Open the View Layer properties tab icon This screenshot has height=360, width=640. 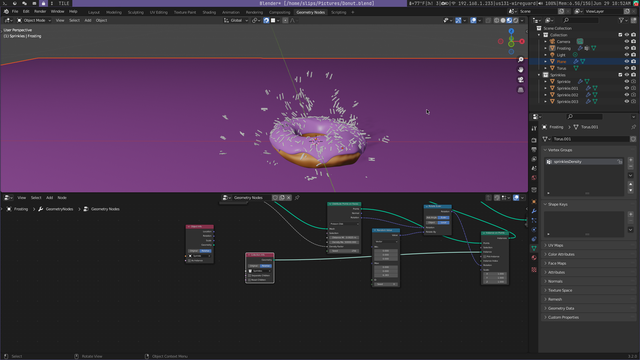click(x=534, y=159)
